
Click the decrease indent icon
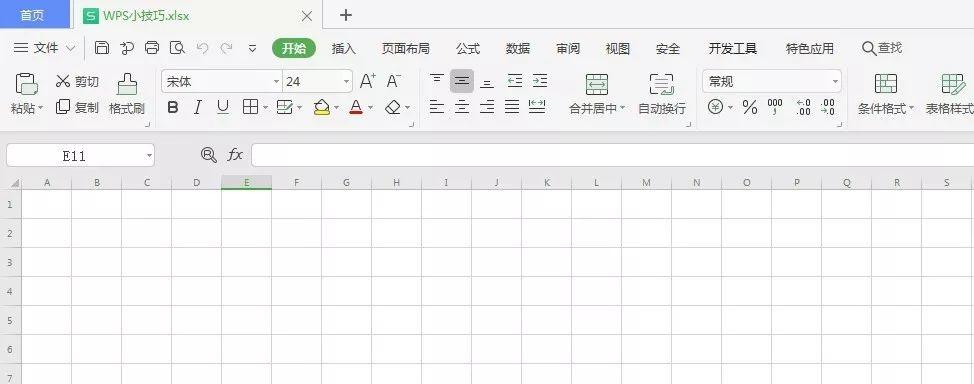514,81
